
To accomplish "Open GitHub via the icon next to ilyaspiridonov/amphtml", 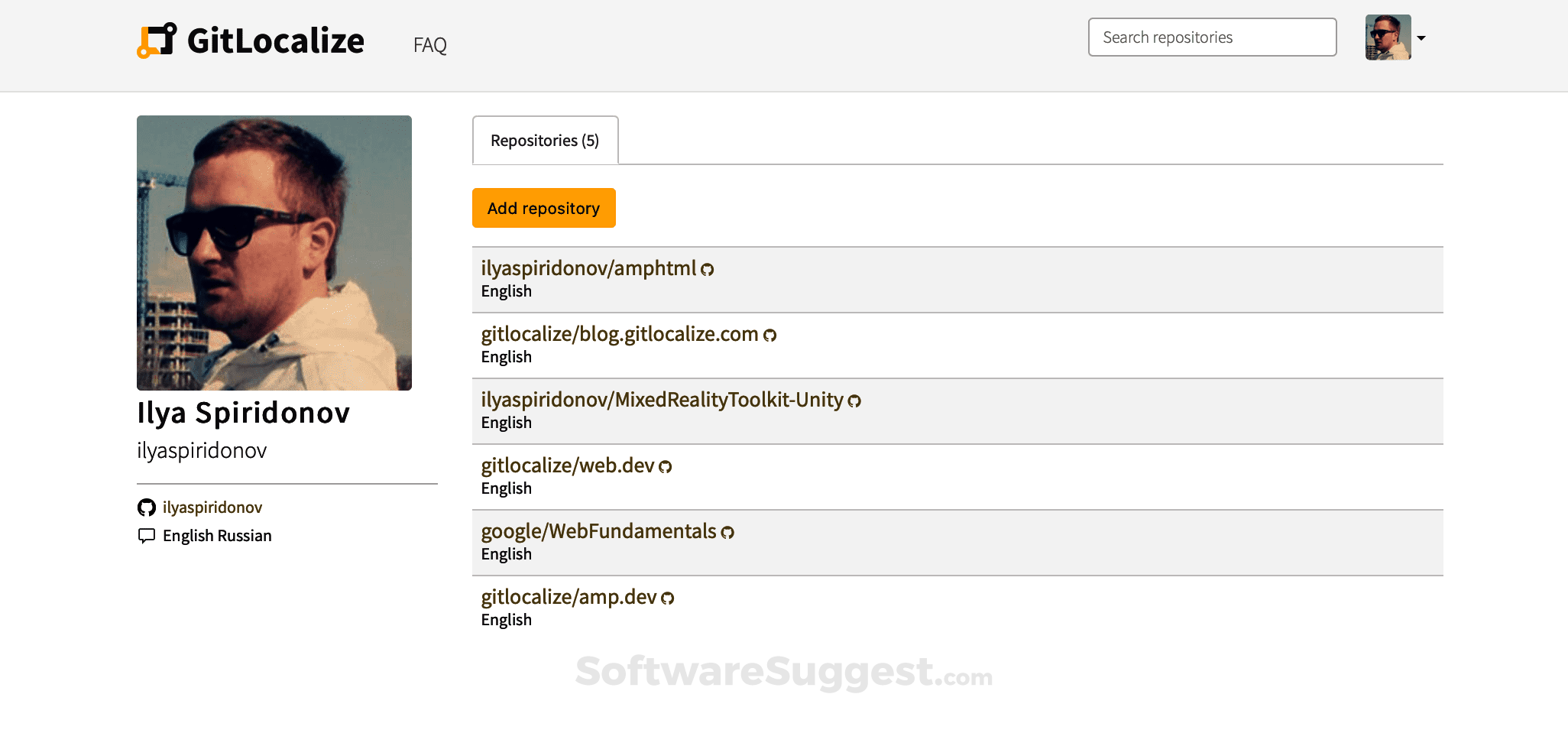I will coord(707,269).
